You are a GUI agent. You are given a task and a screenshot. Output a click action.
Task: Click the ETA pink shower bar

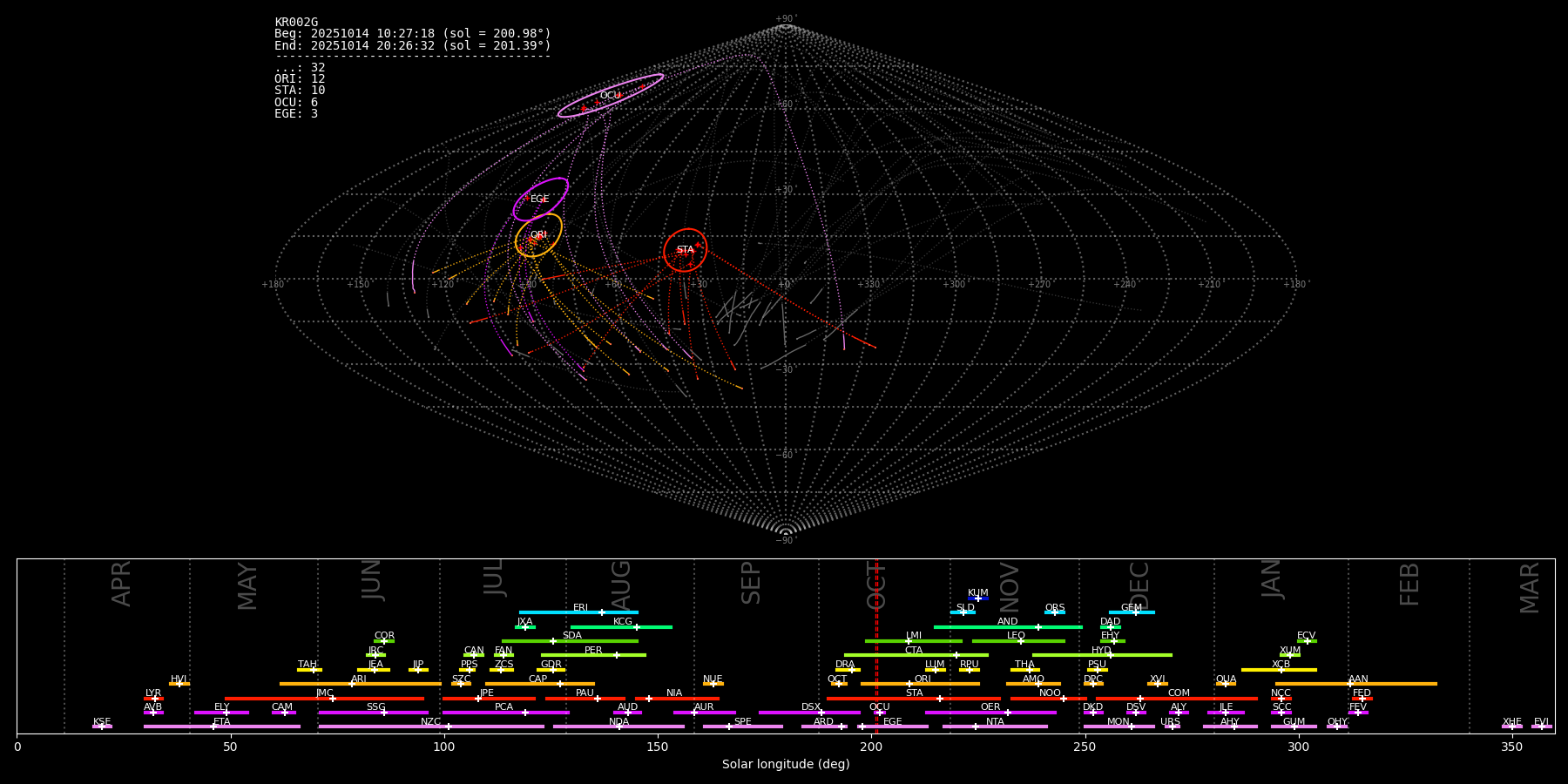pyautogui.click(x=222, y=727)
